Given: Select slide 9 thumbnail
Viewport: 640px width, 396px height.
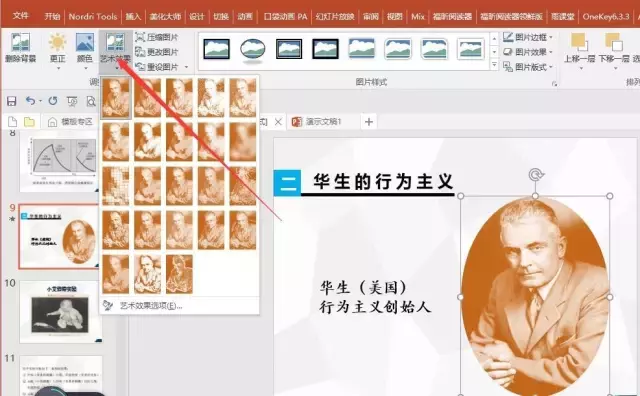Looking at the screenshot, I should pos(58,237).
